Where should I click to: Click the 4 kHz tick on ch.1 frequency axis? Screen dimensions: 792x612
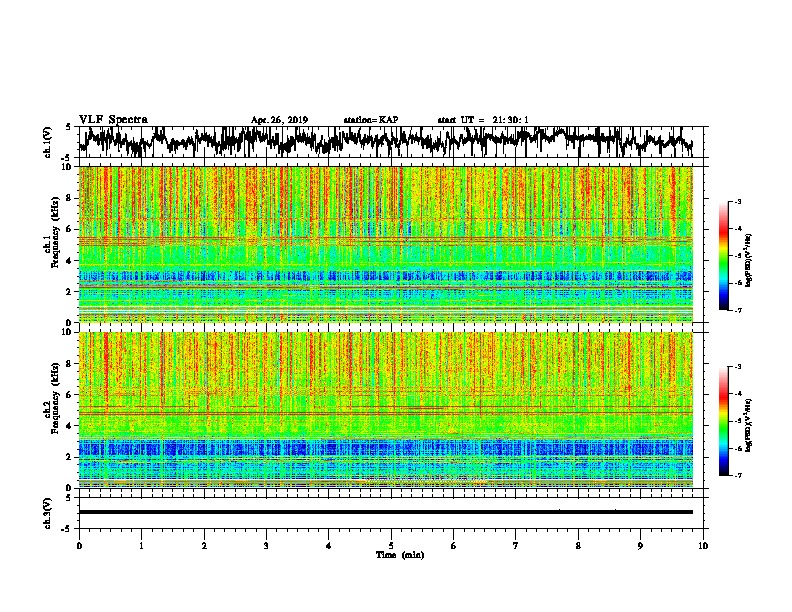coord(69,261)
